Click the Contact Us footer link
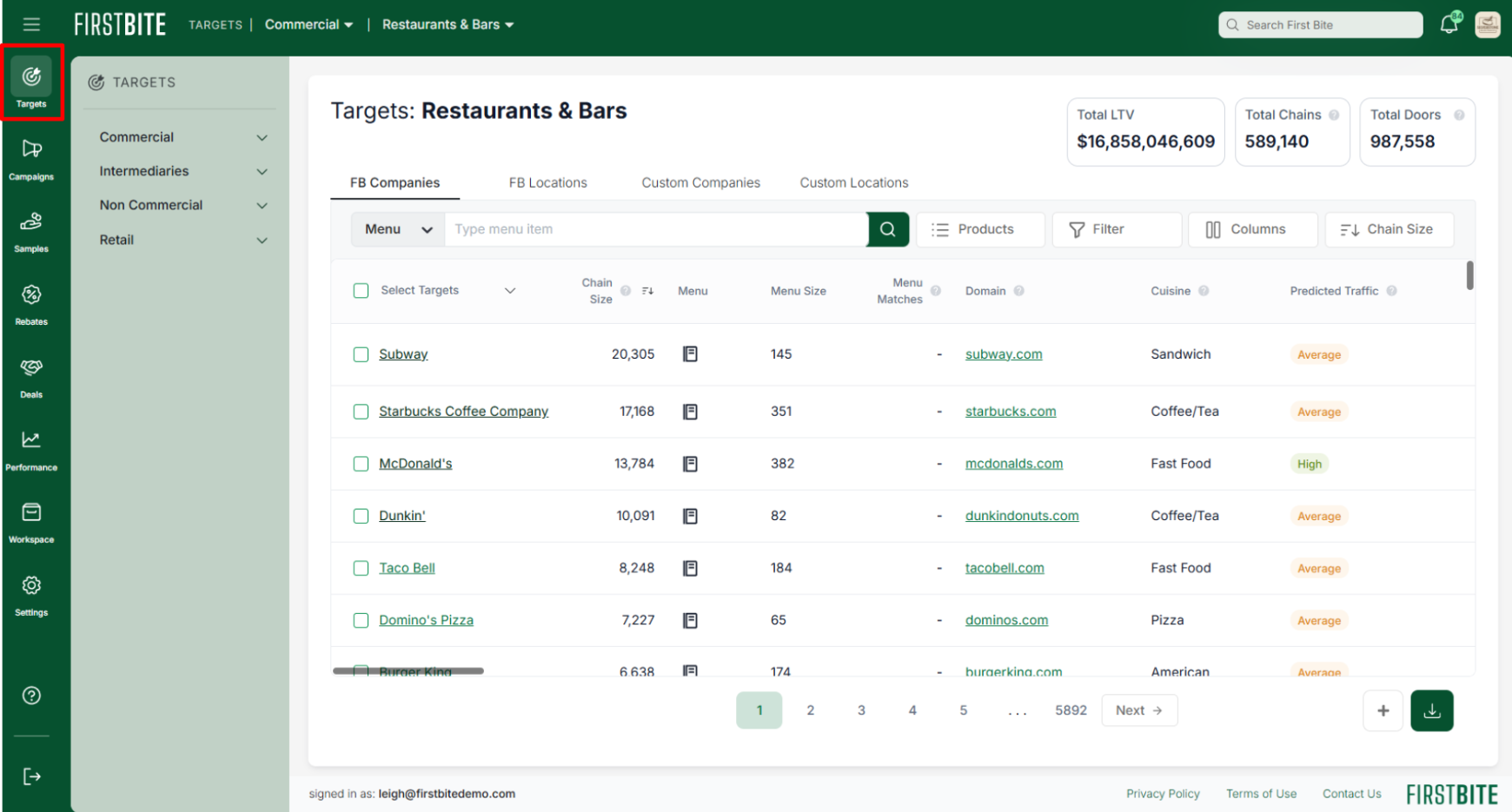The image size is (1512, 812). (1351, 794)
